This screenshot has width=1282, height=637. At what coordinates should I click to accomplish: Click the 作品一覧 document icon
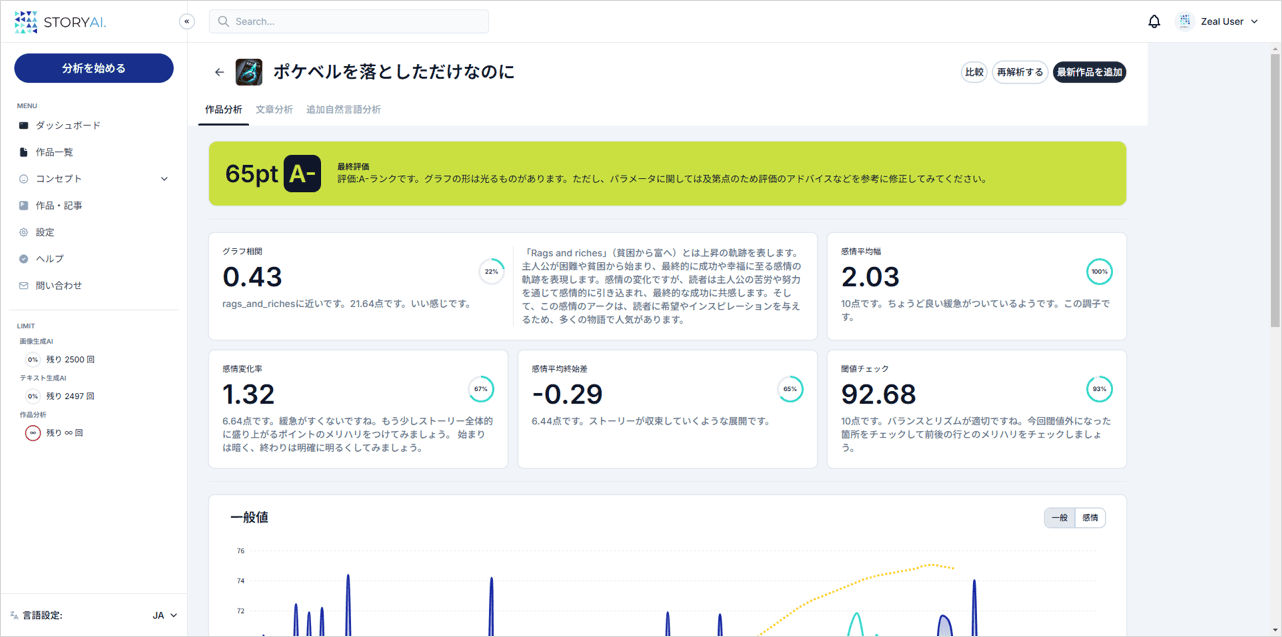click(x=24, y=152)
